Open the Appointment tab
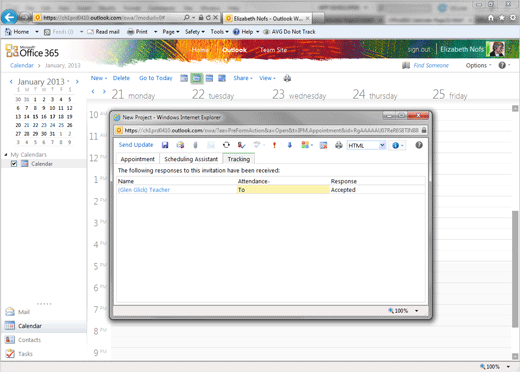520x372 pixels. (x=138, y=159)
